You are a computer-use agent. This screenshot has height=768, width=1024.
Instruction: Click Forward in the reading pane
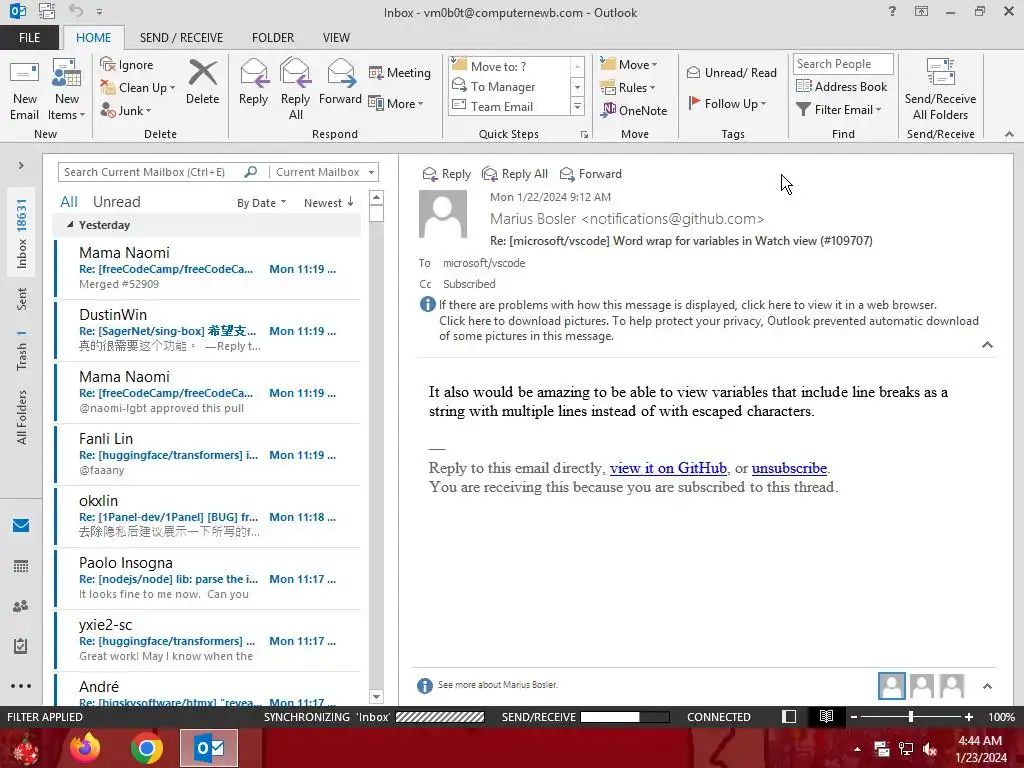[591, 174]
